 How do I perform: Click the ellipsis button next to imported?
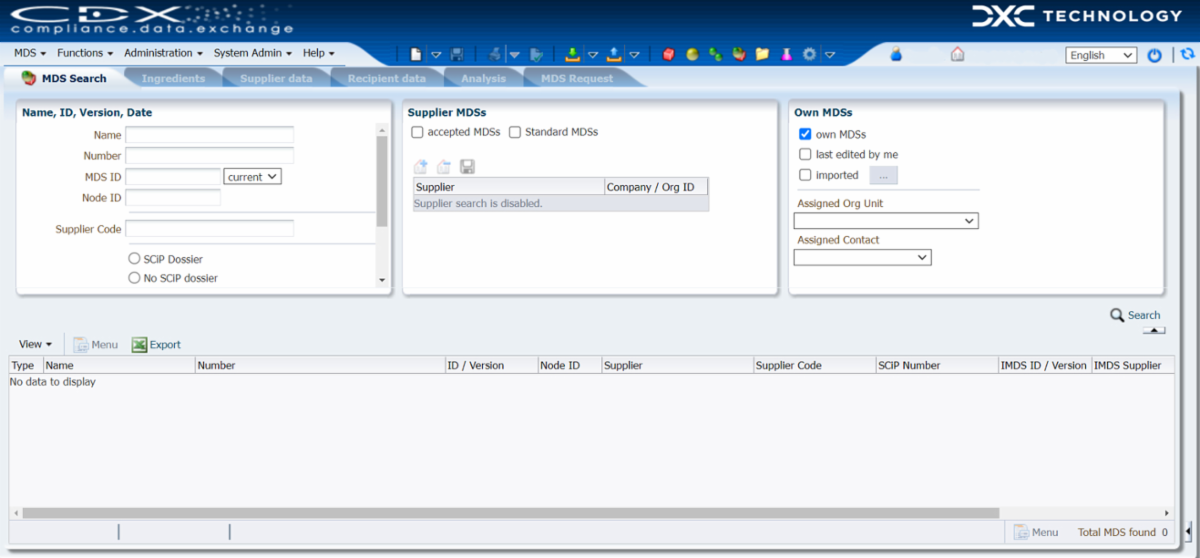point(883,176)
